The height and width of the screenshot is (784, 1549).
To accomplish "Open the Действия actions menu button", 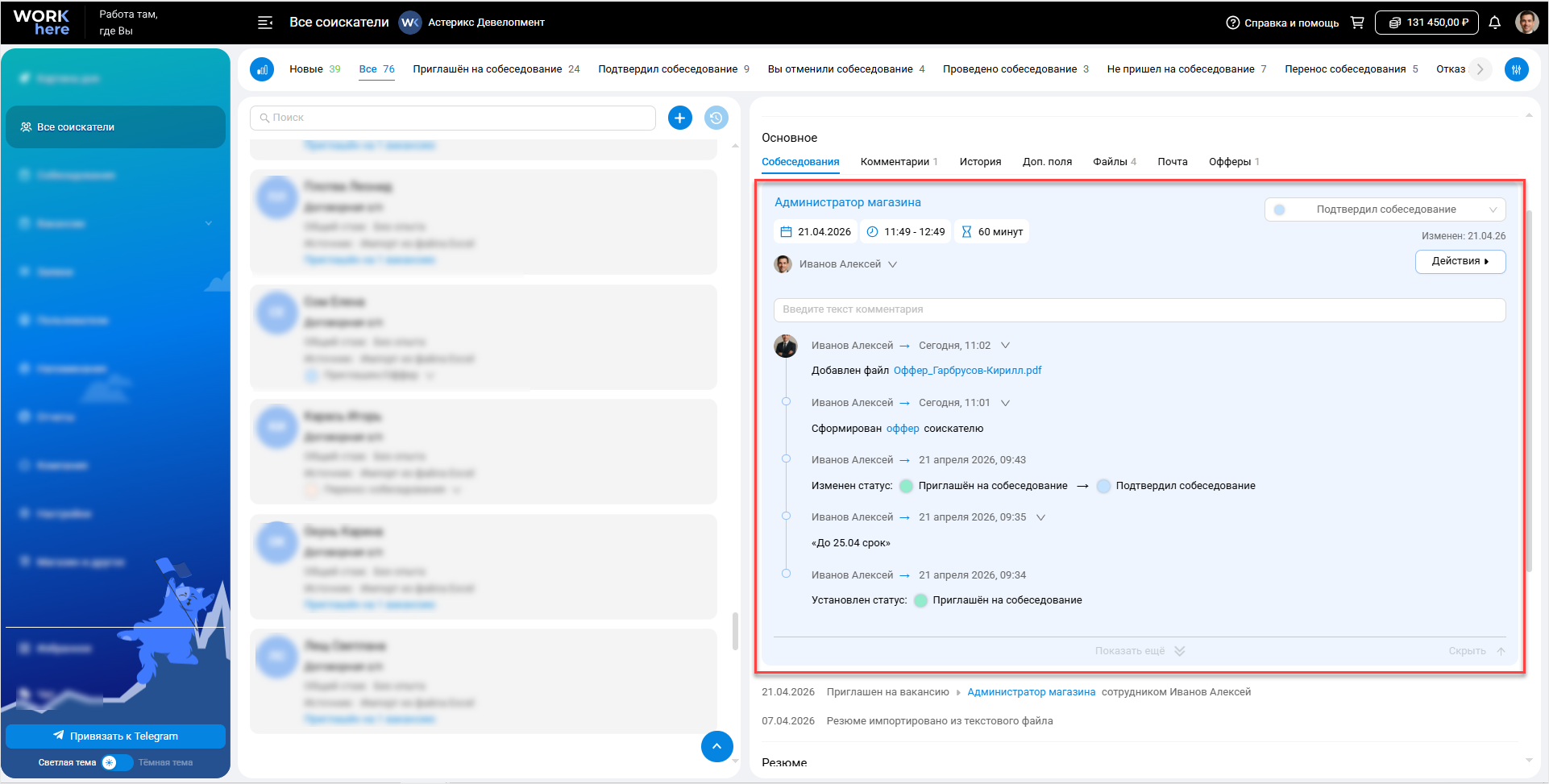I will coord(1460,261).
